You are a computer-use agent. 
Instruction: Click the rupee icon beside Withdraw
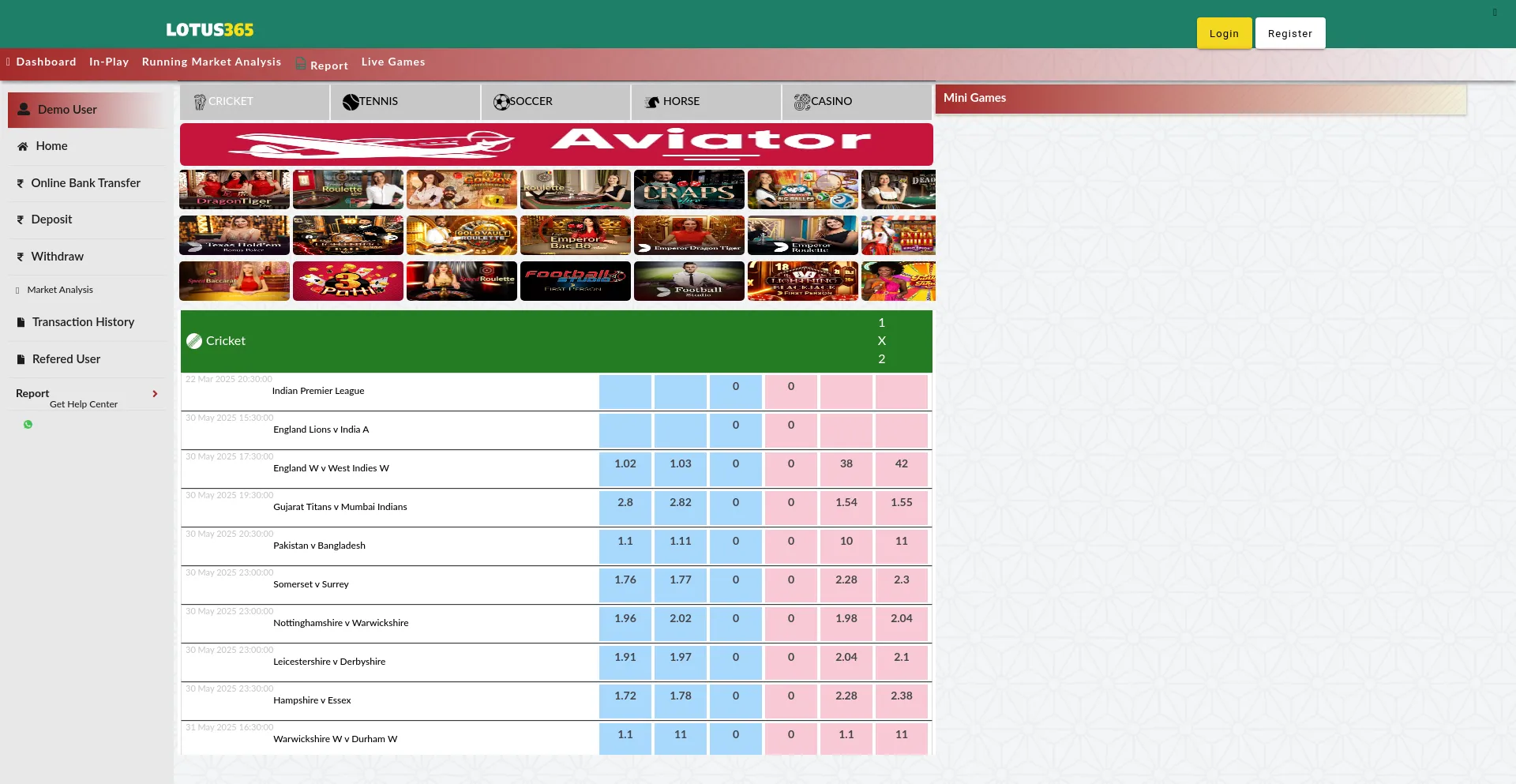(x=21, y=257)
